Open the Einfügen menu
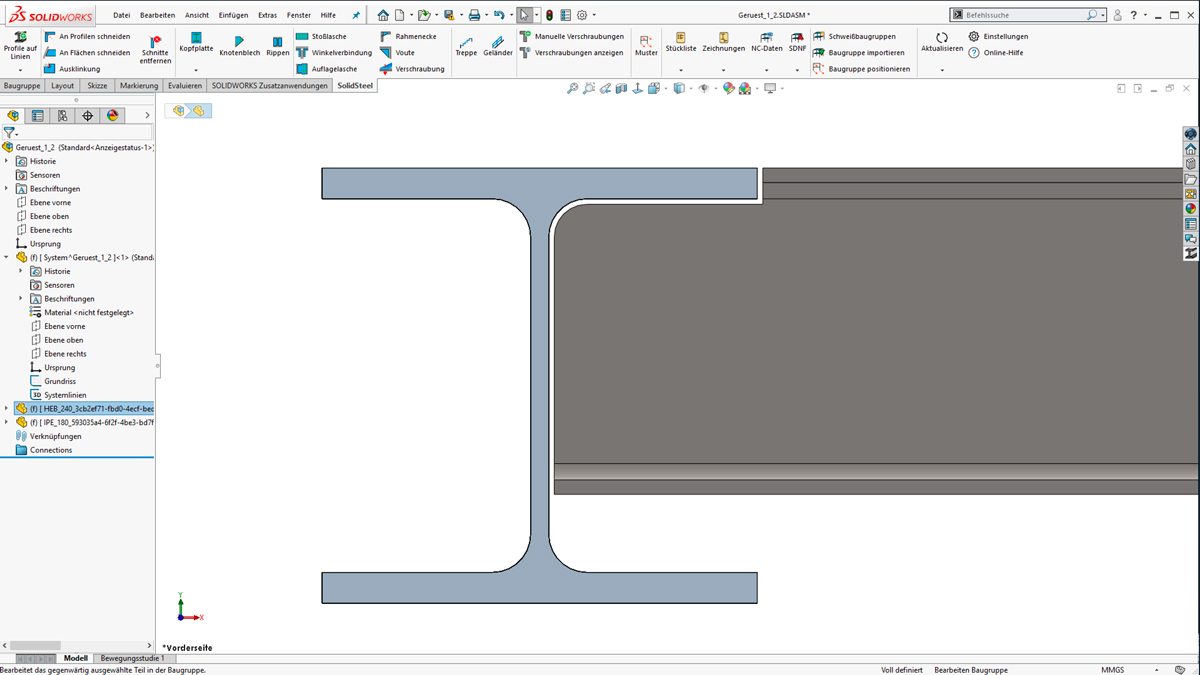This screenshot has height=675, width=1200. click(x=232, y=16)
